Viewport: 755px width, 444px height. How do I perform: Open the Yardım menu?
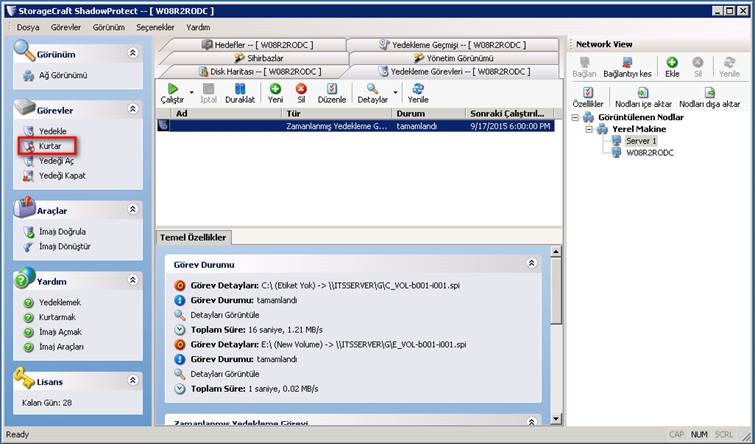(198, 27)
